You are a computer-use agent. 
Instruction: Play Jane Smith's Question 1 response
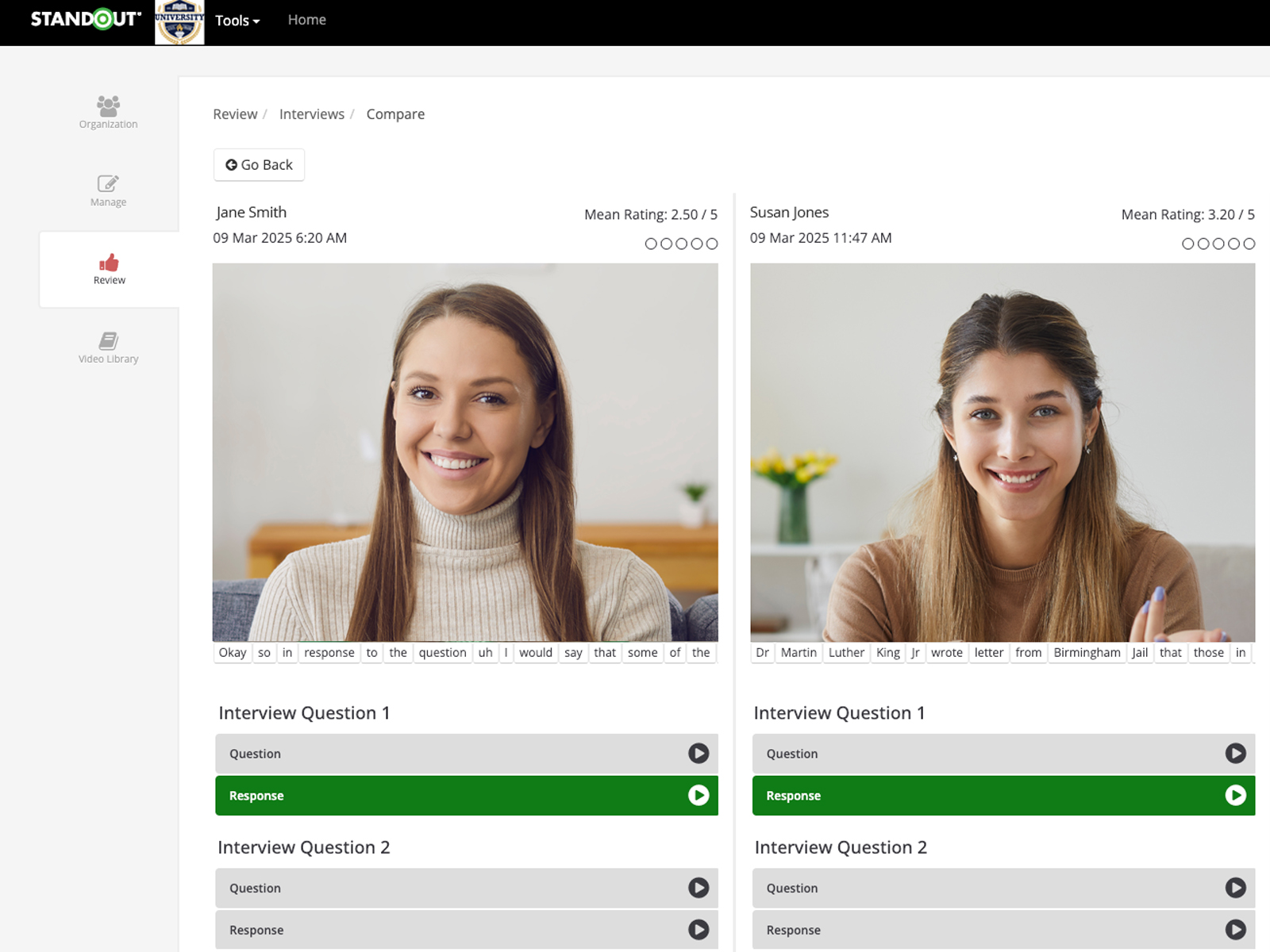click(x=698, y=795)
